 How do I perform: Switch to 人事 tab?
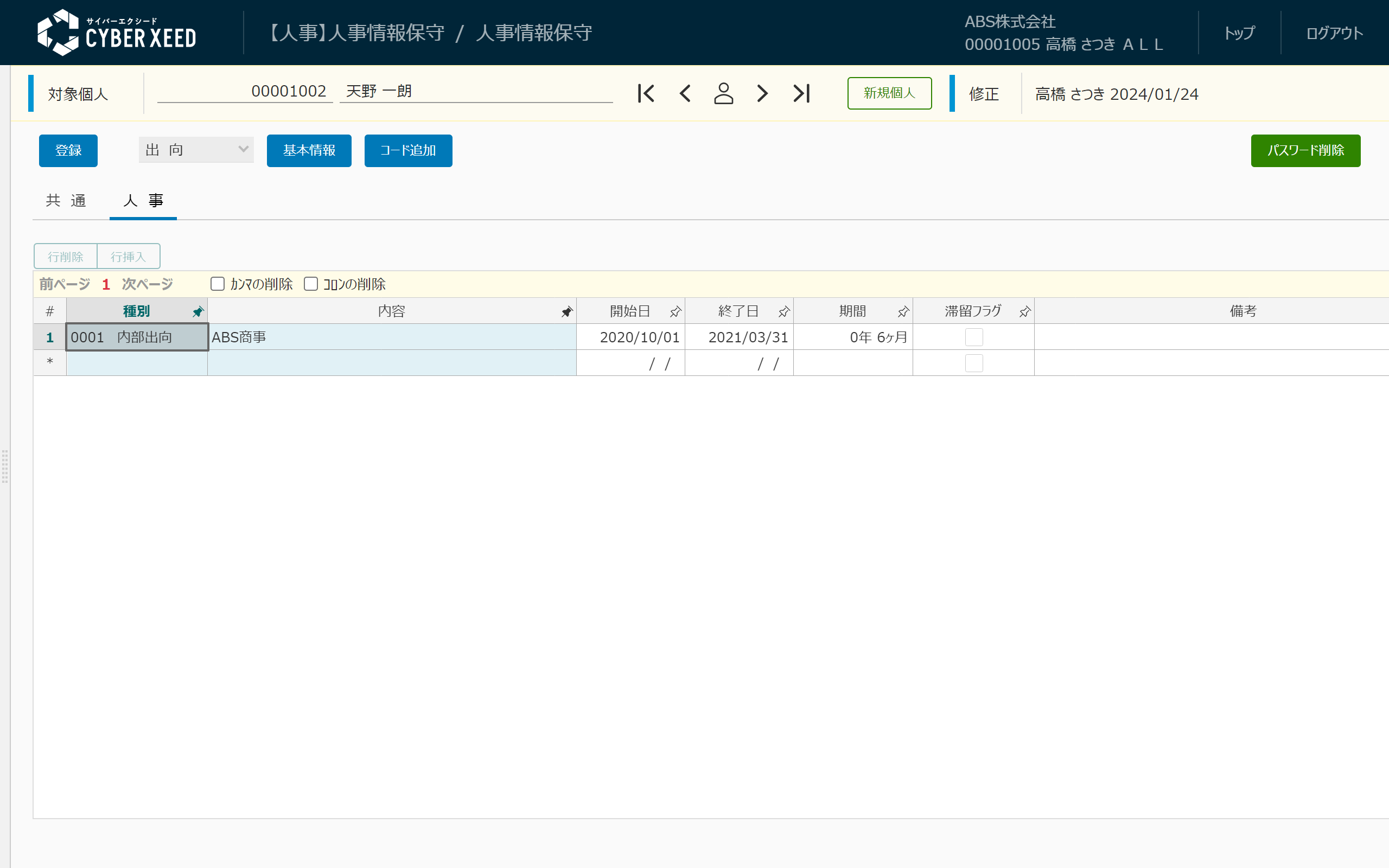tap(142, 199)
